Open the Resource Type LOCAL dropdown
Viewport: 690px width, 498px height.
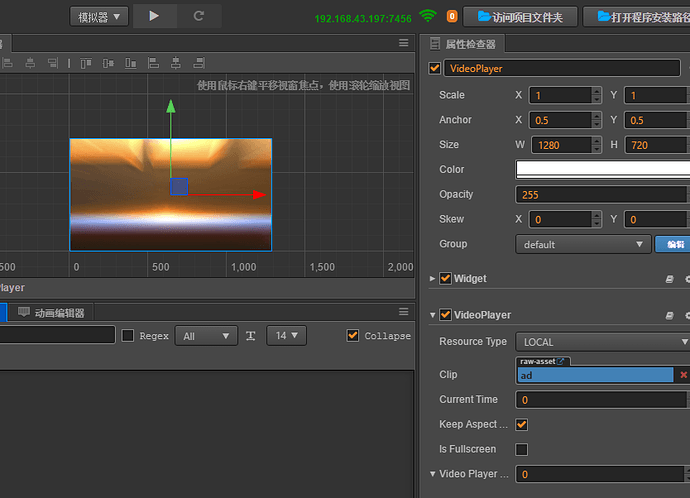click(x=602, y=342)
